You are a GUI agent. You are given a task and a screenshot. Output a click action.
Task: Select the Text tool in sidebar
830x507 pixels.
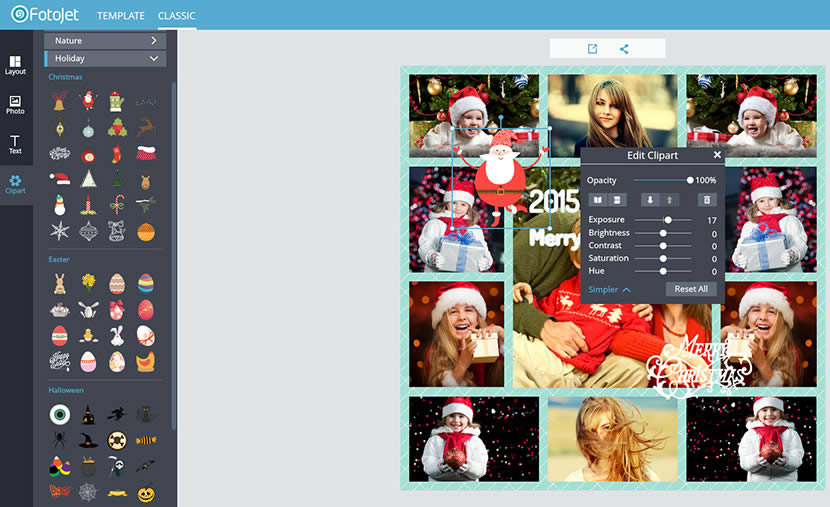pos(15,144)
